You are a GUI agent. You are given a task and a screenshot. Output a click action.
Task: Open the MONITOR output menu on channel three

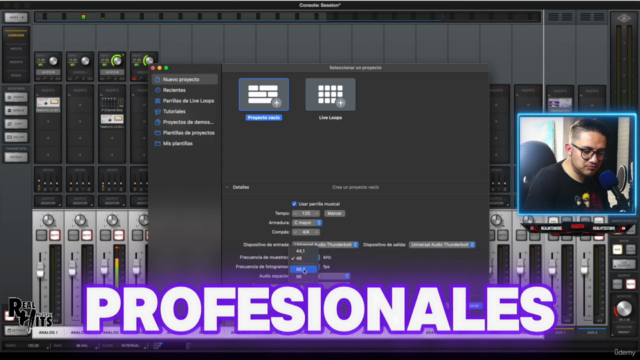tap(112, 201)
